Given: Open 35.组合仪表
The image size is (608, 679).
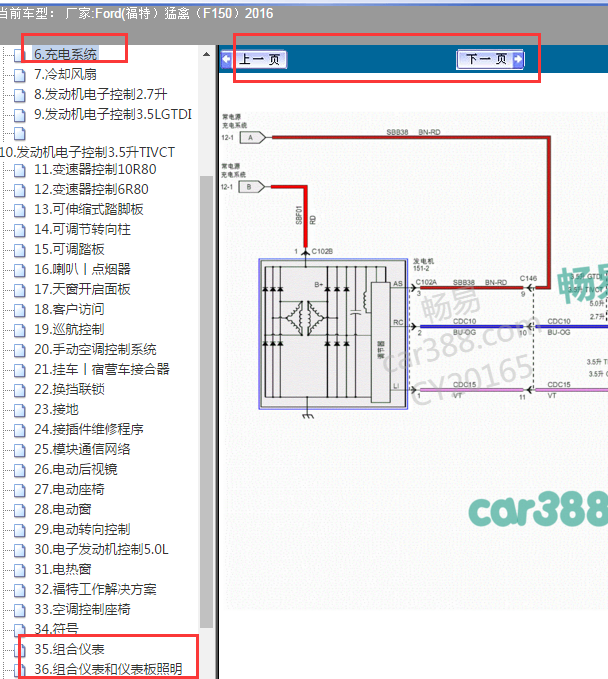Looking at the screenshot, I should [69, 649].
